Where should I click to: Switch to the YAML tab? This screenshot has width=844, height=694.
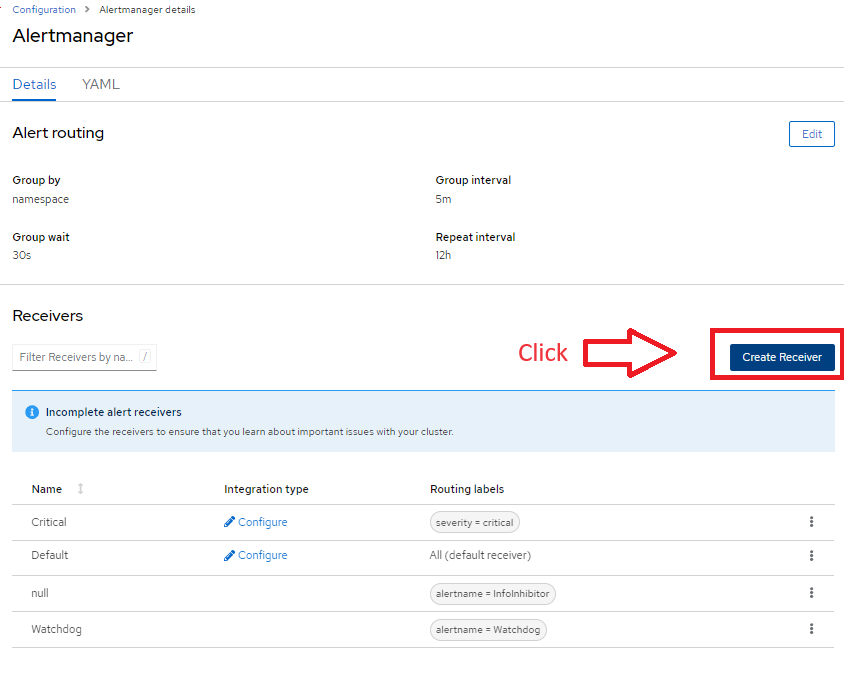coord(100,85)
